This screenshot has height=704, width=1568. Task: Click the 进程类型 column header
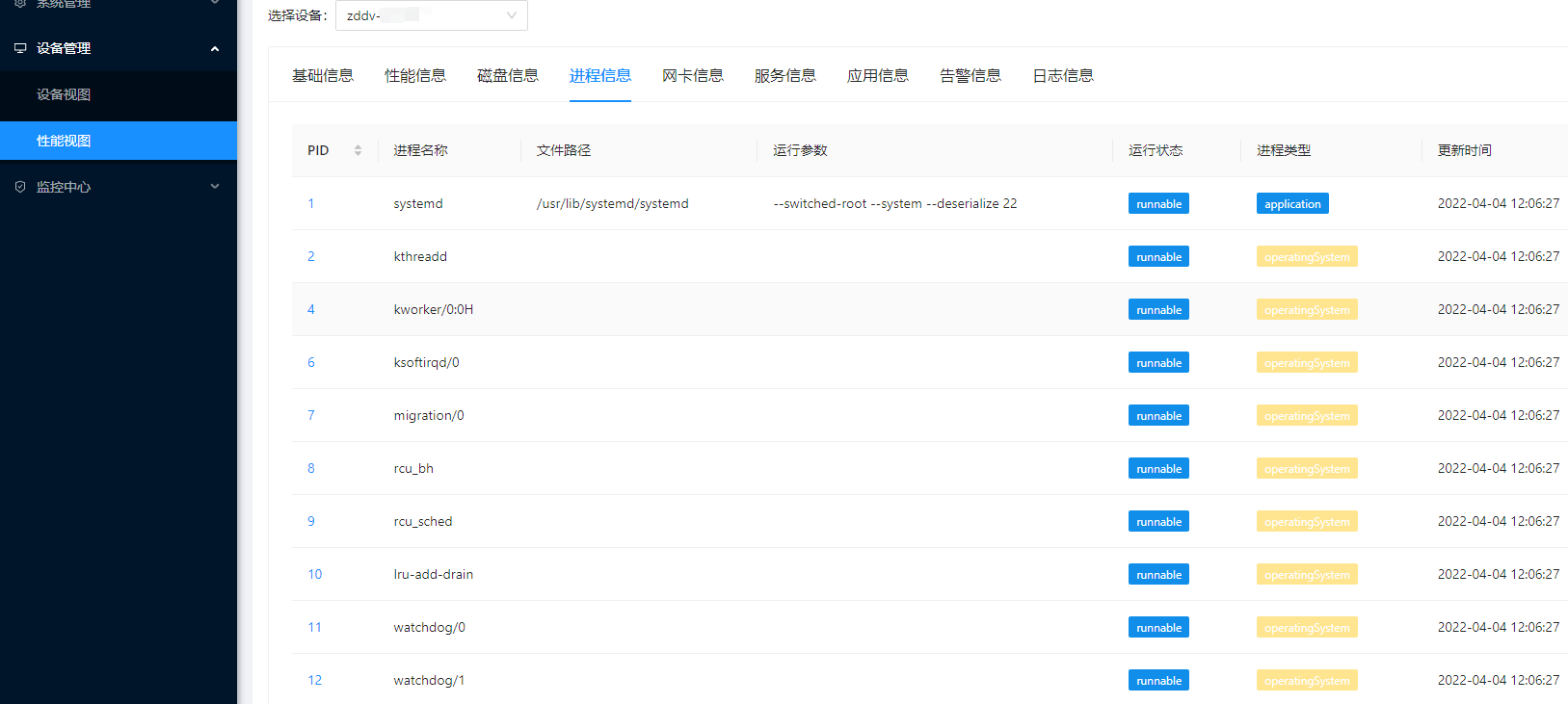point(1284,150)
